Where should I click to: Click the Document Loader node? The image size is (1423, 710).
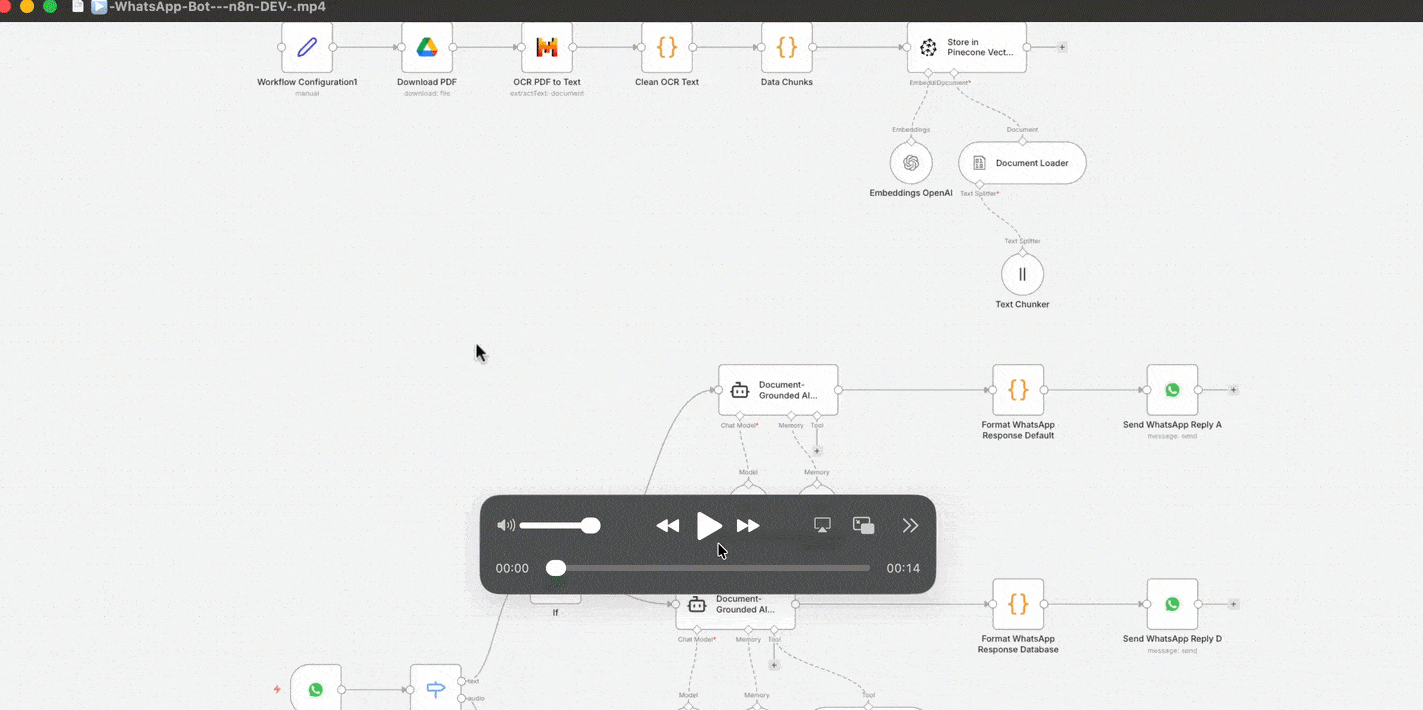click(x=1022, y=163)
